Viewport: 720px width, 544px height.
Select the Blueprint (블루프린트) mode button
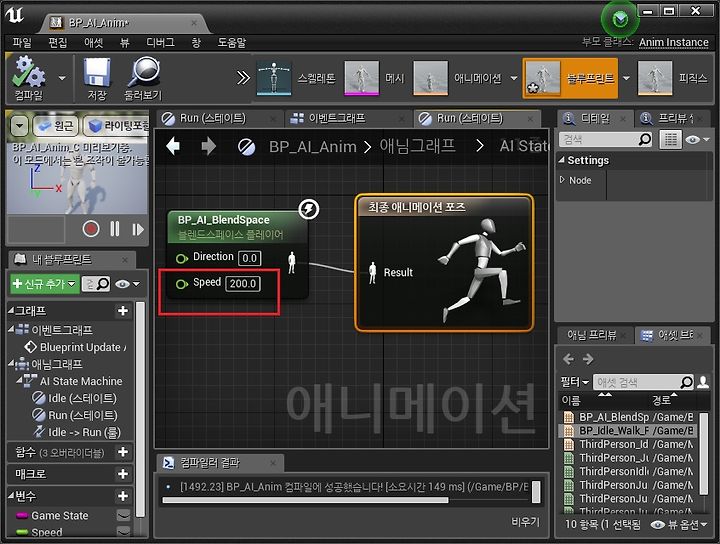(570, 78)
